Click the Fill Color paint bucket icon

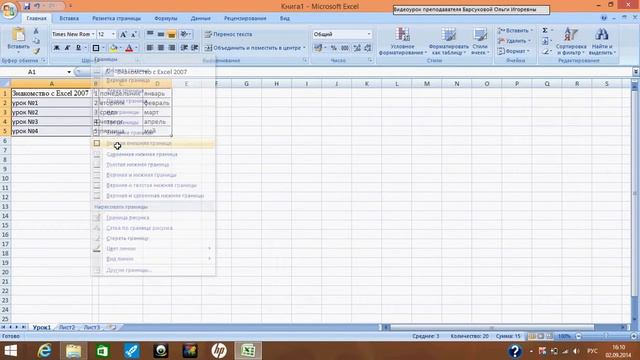113,48
